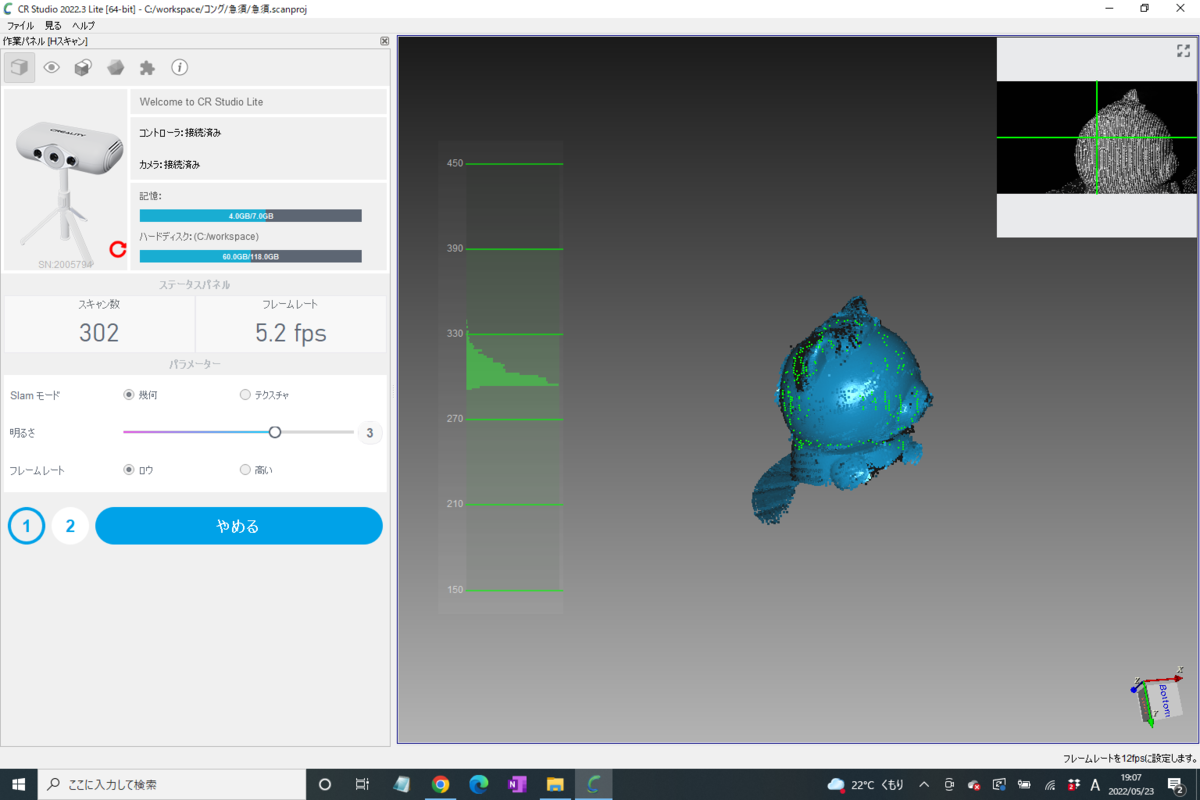1200x800 pixels.
Task: Click the red reconnect refresh icon
Action: (x=118, y=249)
